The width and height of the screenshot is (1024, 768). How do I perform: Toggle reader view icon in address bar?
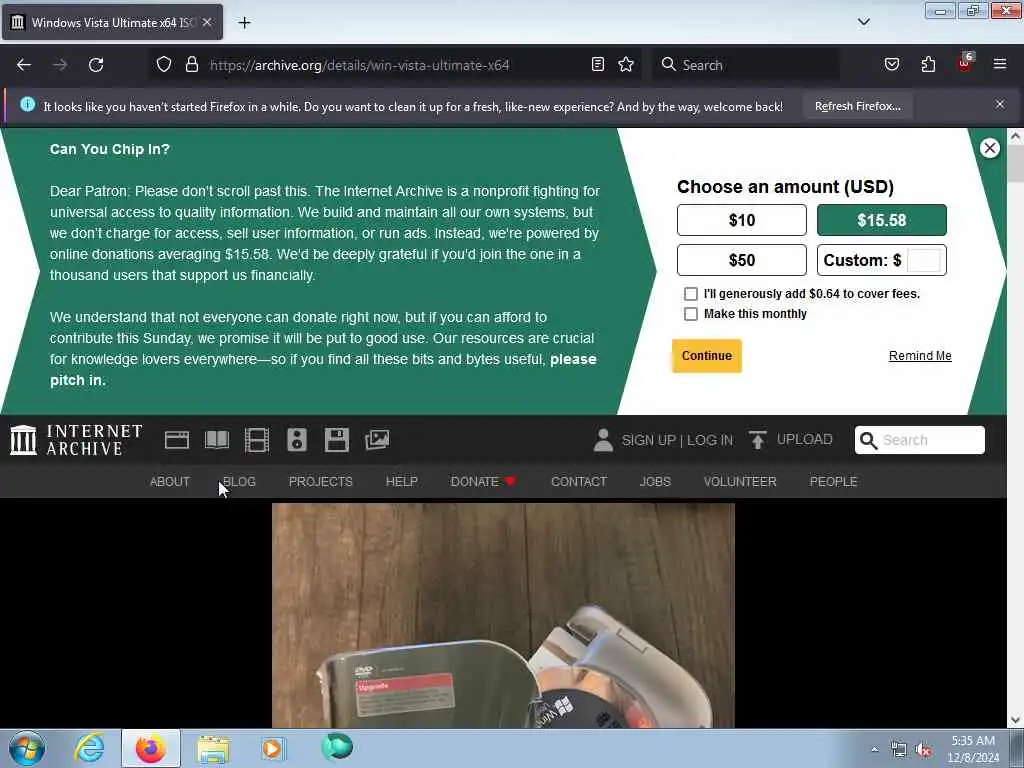click(598, 65)
